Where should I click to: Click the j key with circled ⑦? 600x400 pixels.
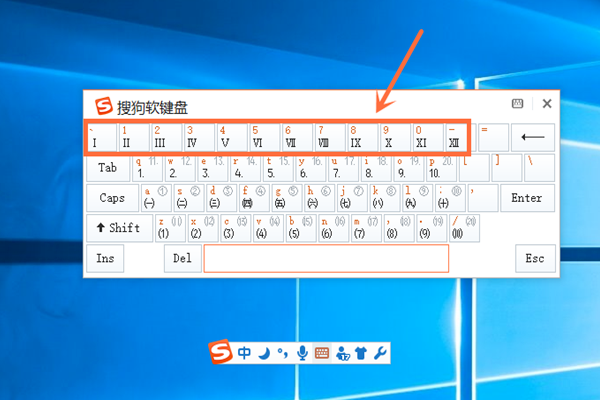(352, 198)
